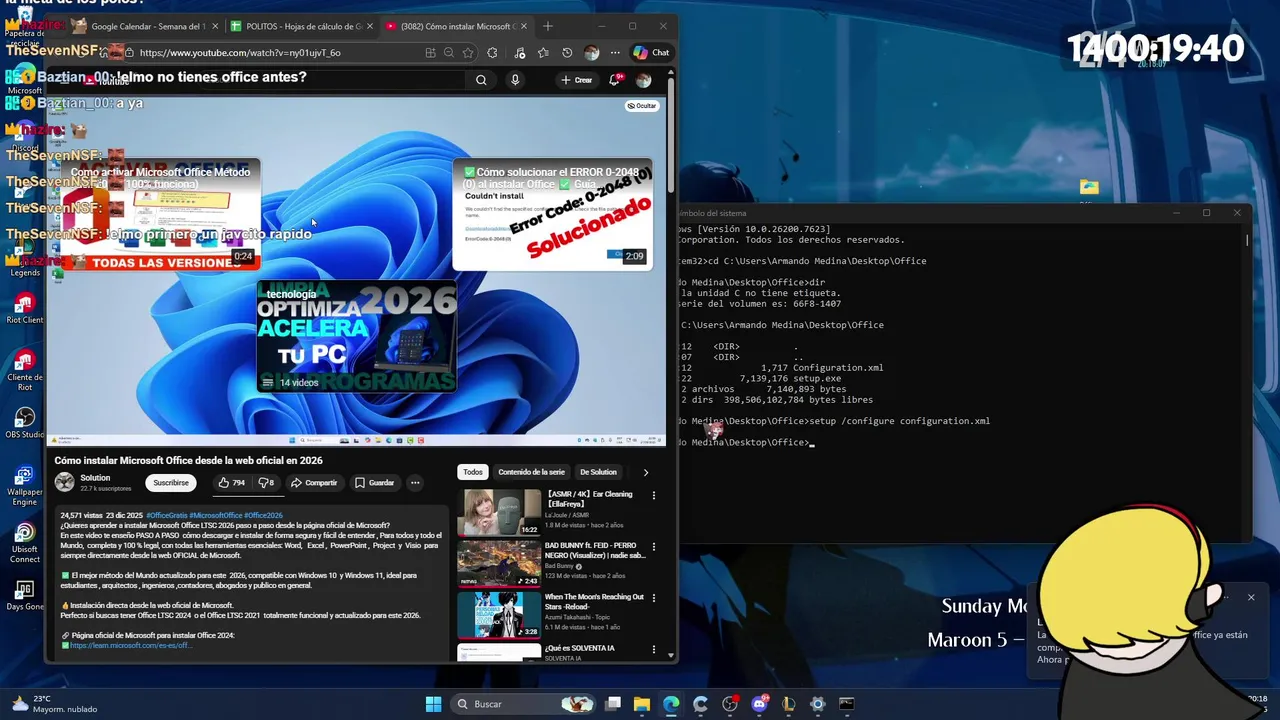Activate YouTube voice search microphone

pos(515,80)
